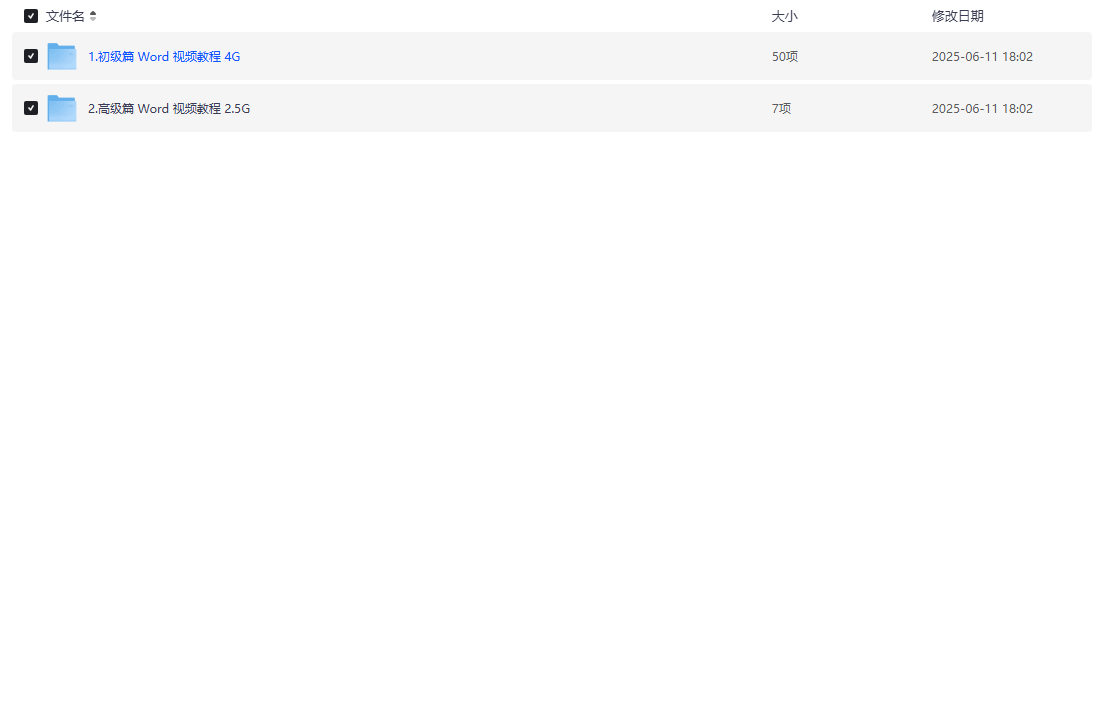Viewport: 1102px width, 727px height.
Task: Deselect the 1.初级篇 Word 视频教程 checkbox
Action: 31,56
